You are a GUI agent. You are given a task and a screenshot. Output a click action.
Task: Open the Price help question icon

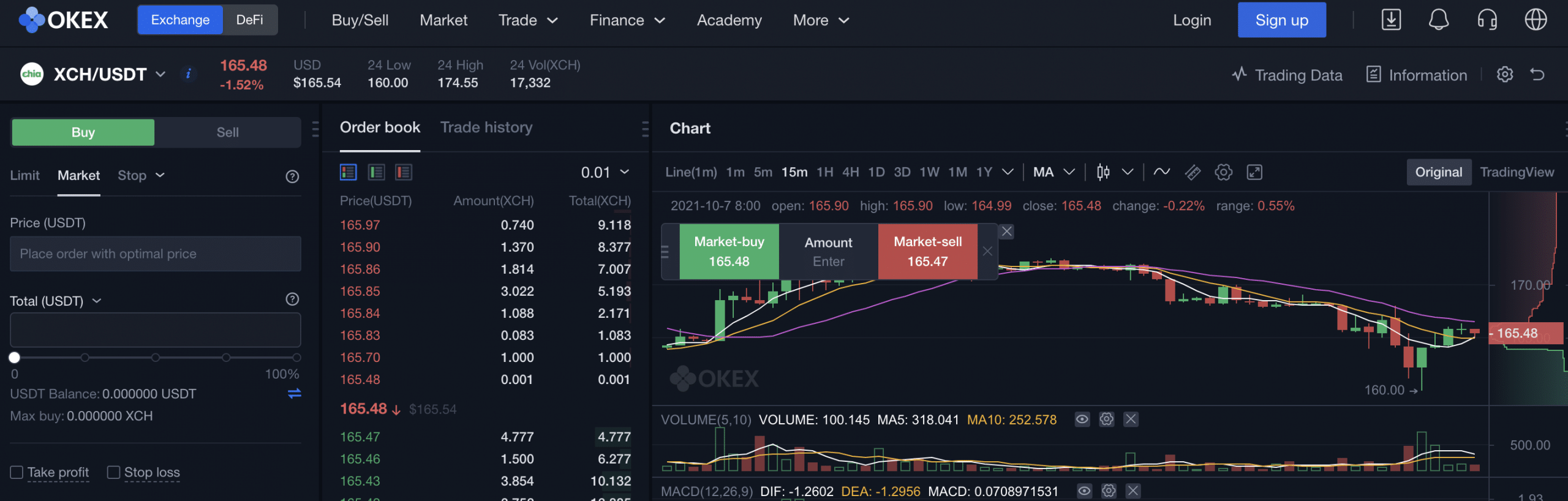(292, 176)
